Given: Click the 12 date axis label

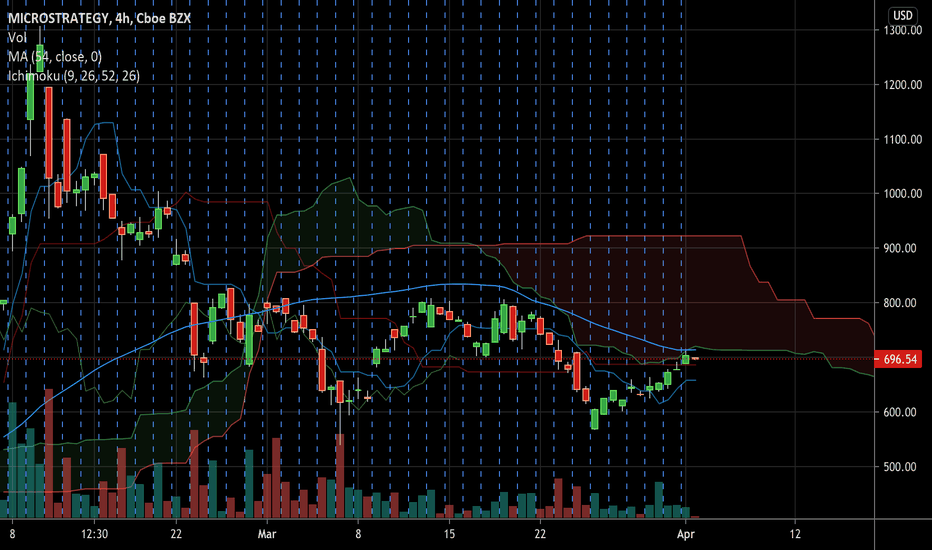Looking at the screenshot, I should click(x=795, y=534).
